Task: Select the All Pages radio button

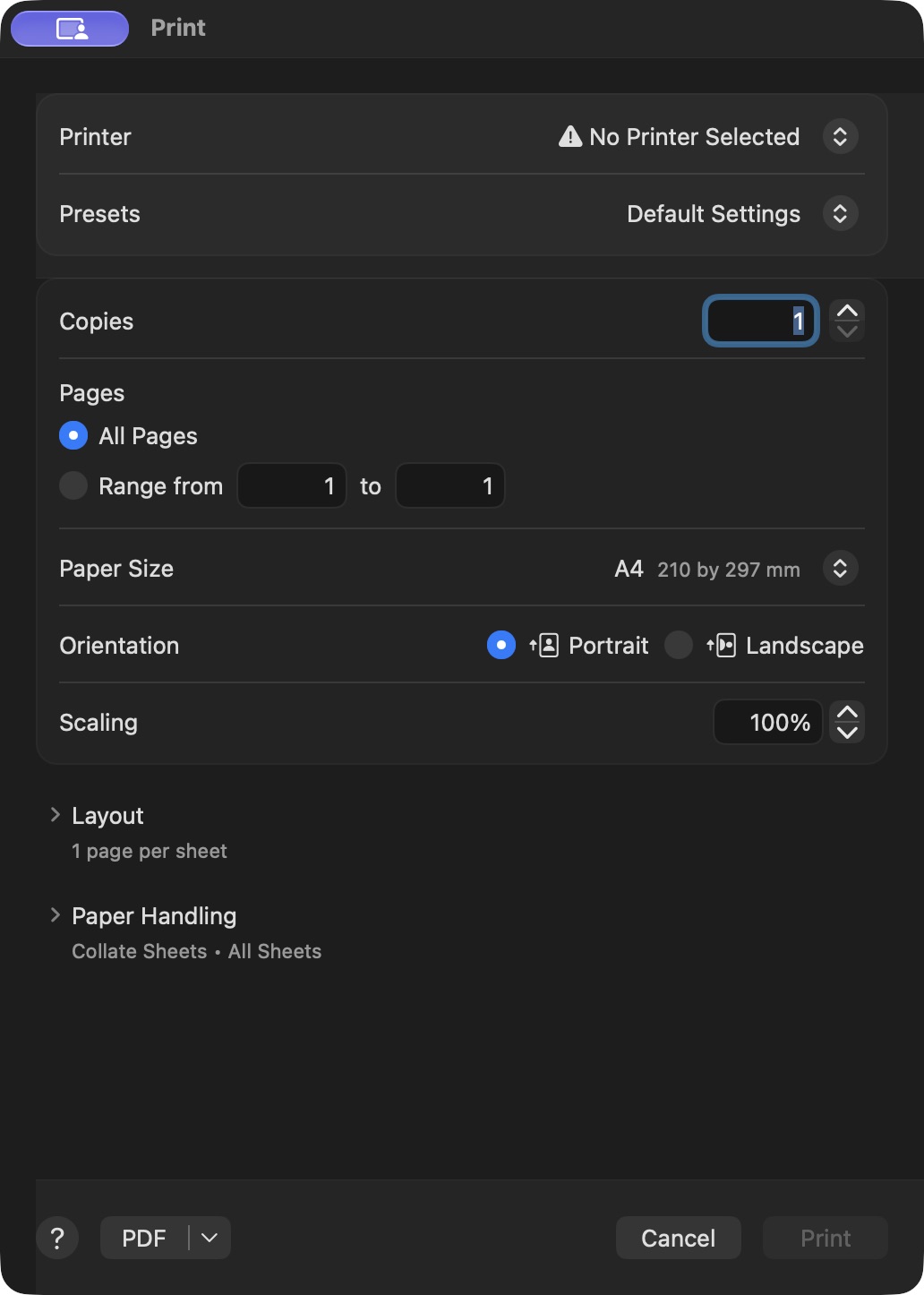Action: (x=73, y=435)
